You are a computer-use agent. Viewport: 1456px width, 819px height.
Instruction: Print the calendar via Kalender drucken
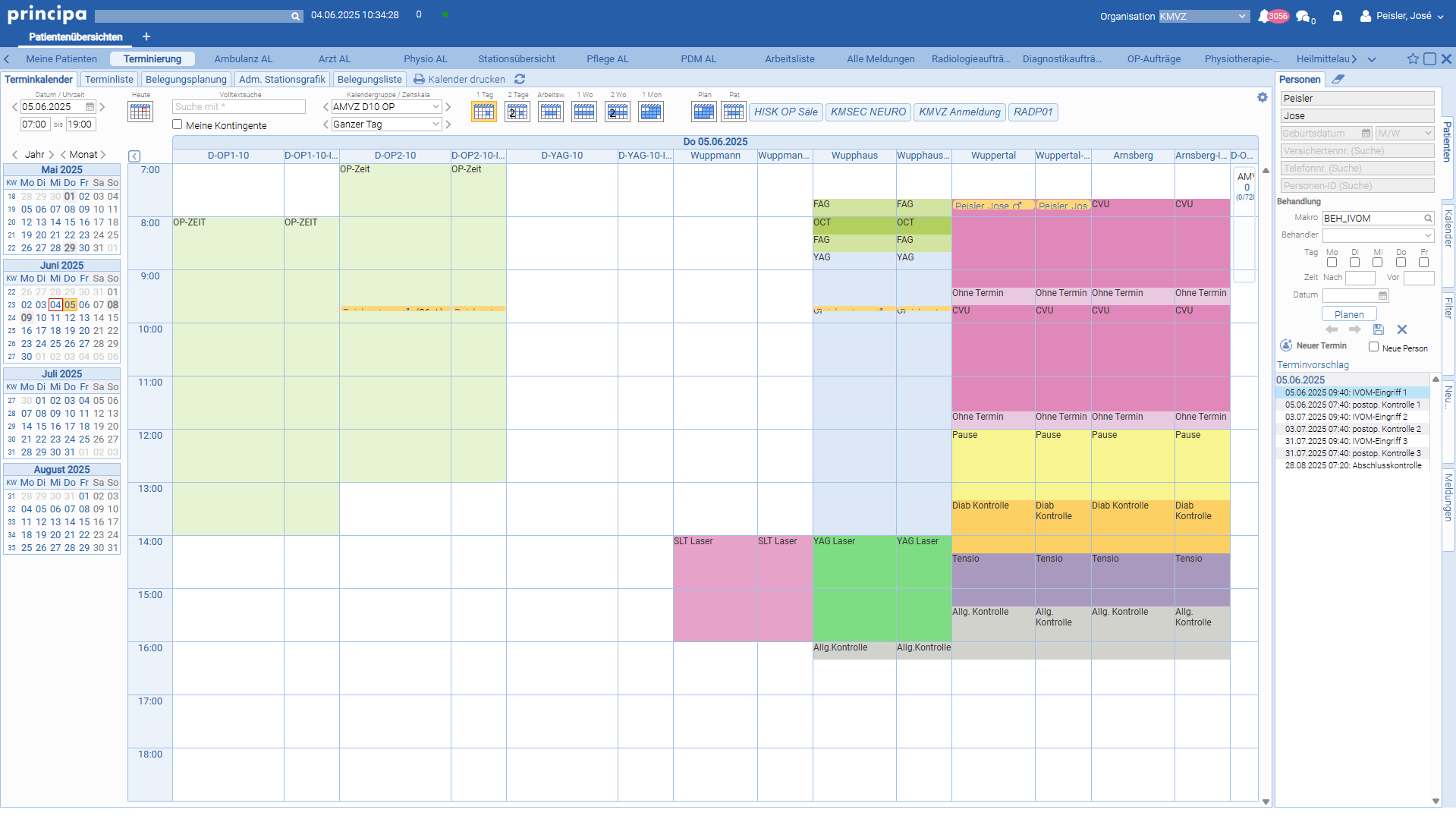point(459,79)
